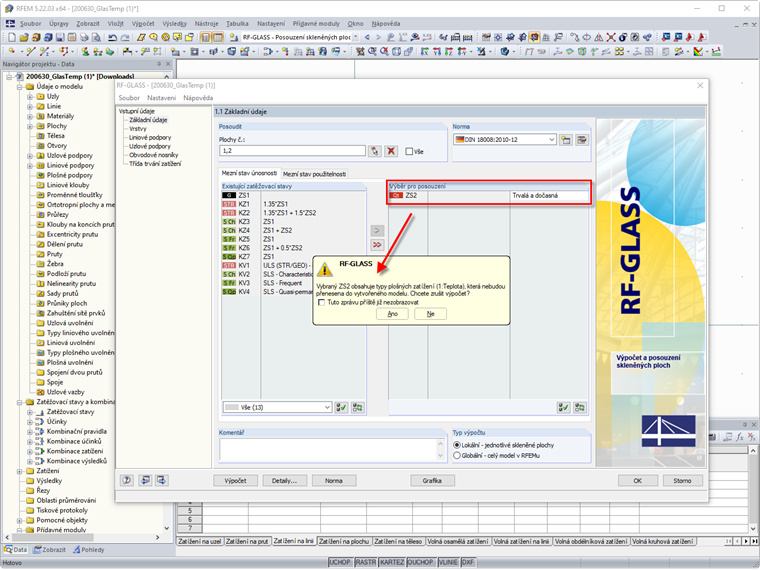Click the help question mark icon in the RF-GLASS dialog
The image size is (760, 570).
[x=127, y=480]
